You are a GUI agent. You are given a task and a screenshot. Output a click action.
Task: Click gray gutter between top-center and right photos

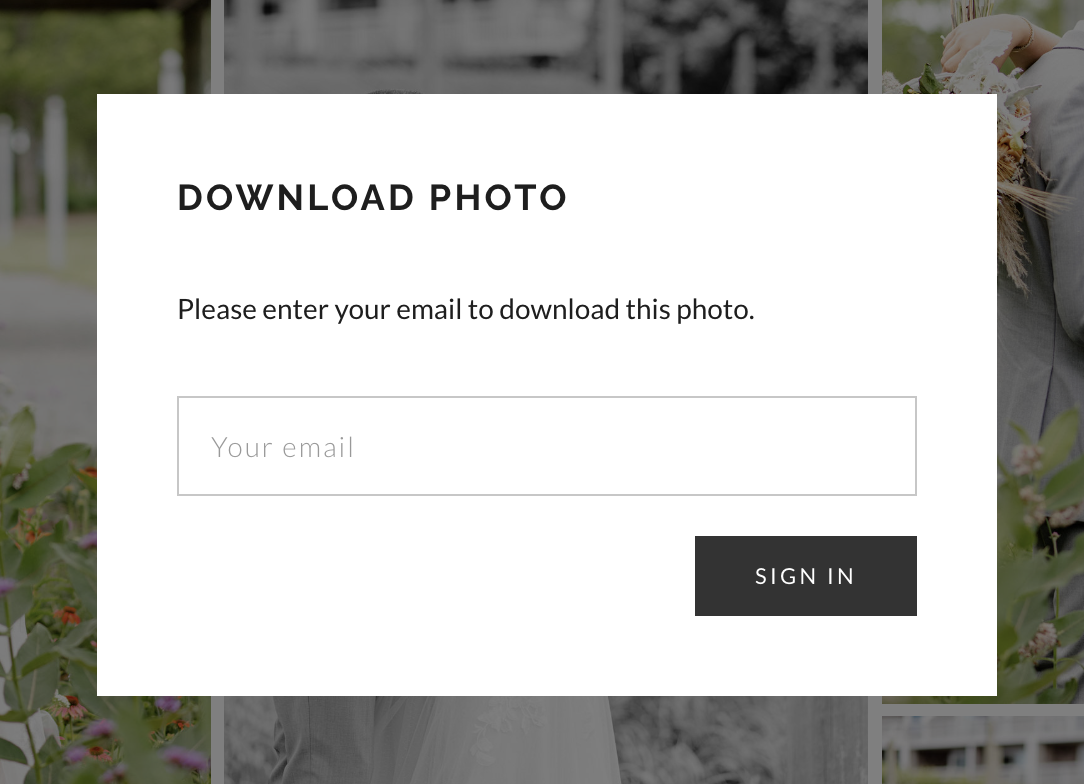click(875, 46)
